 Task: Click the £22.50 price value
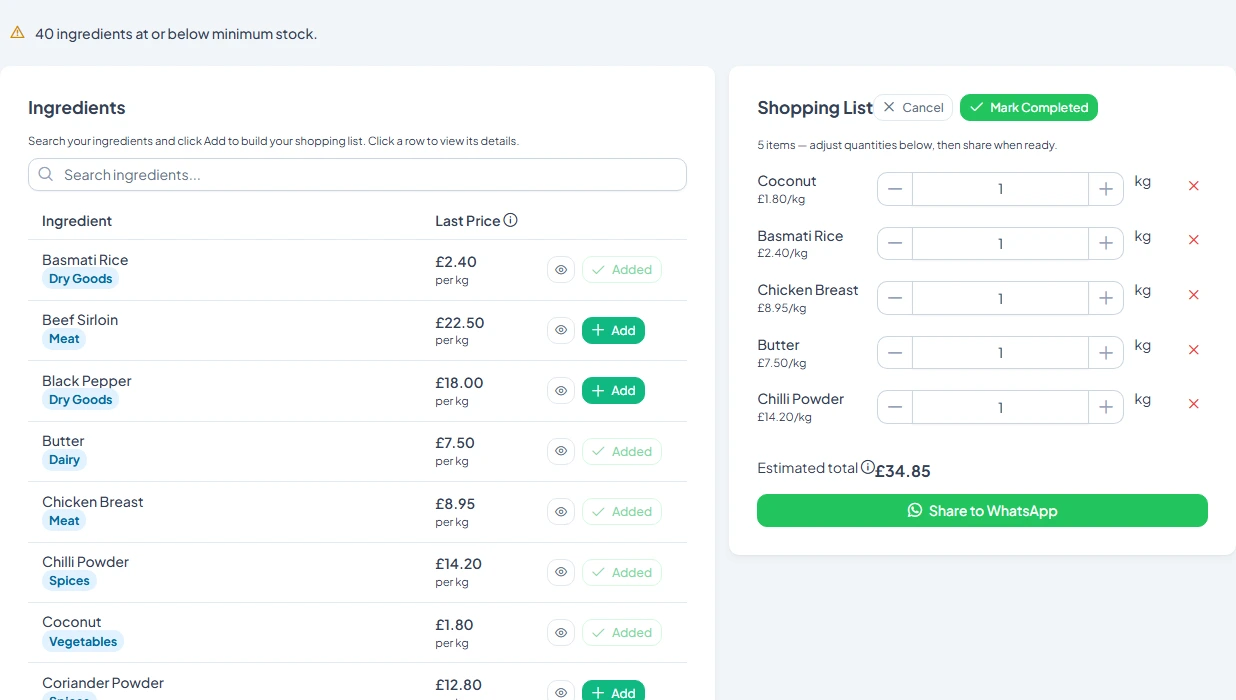point(460,323)
